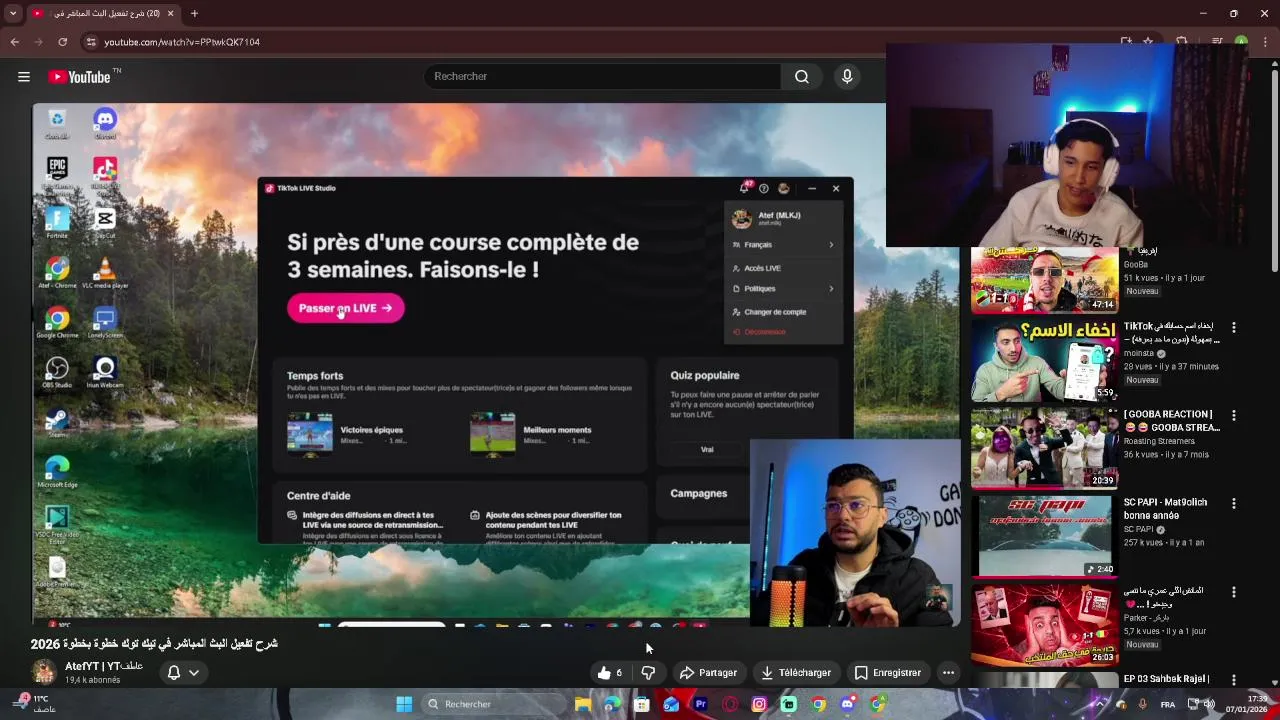The width and height of the screenshot is (1280, 720).
Task: Expand the tab search chevron in the title bar
Action: pos(13,13)
